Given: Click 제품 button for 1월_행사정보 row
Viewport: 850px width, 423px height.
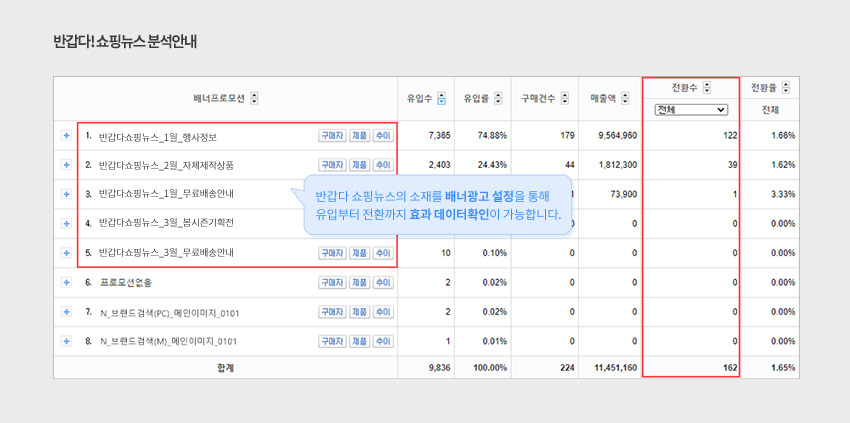Looking at the screenshot, I should (359, 136).
